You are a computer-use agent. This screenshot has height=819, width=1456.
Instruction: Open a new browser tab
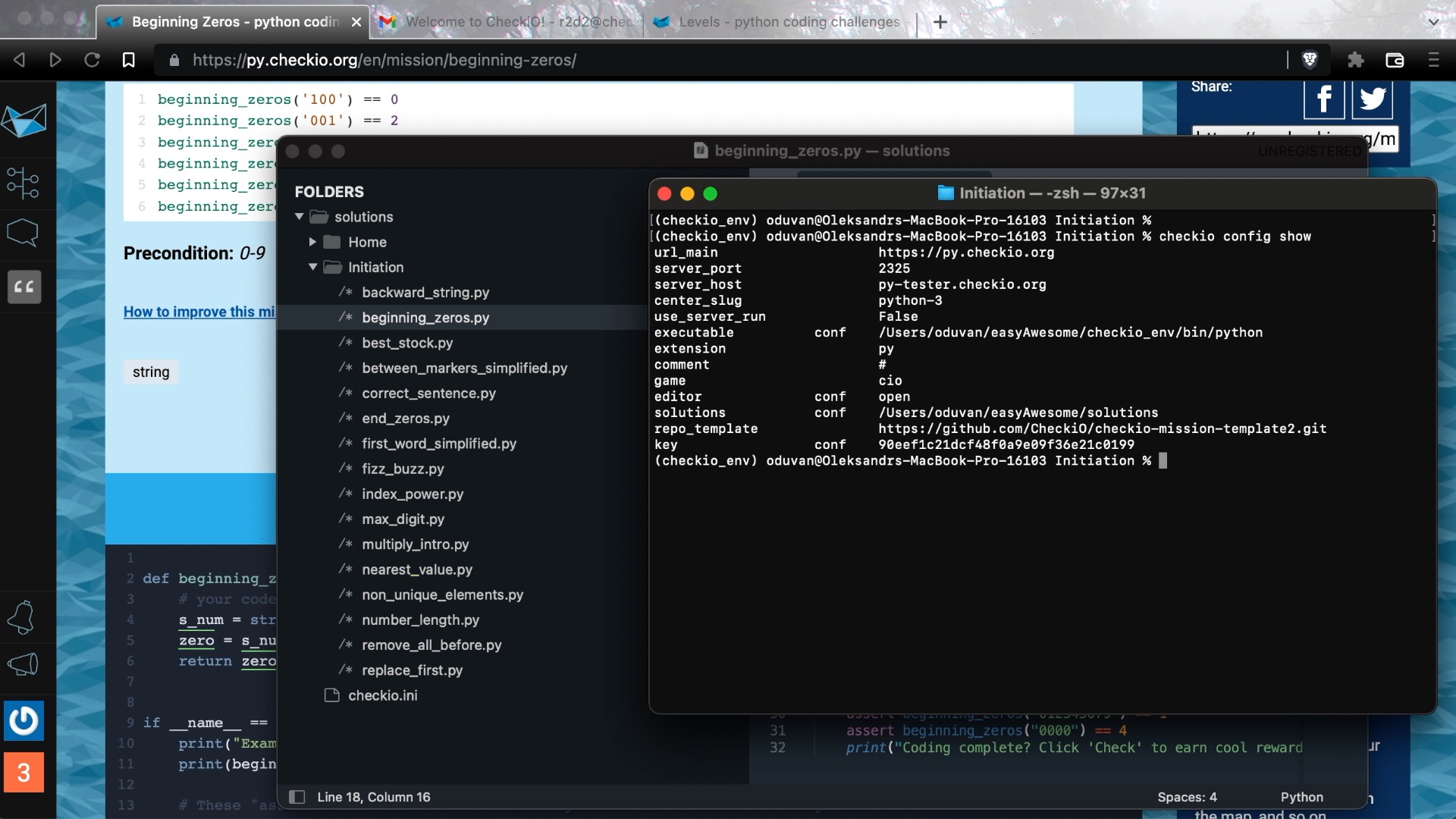coord(940,22)
